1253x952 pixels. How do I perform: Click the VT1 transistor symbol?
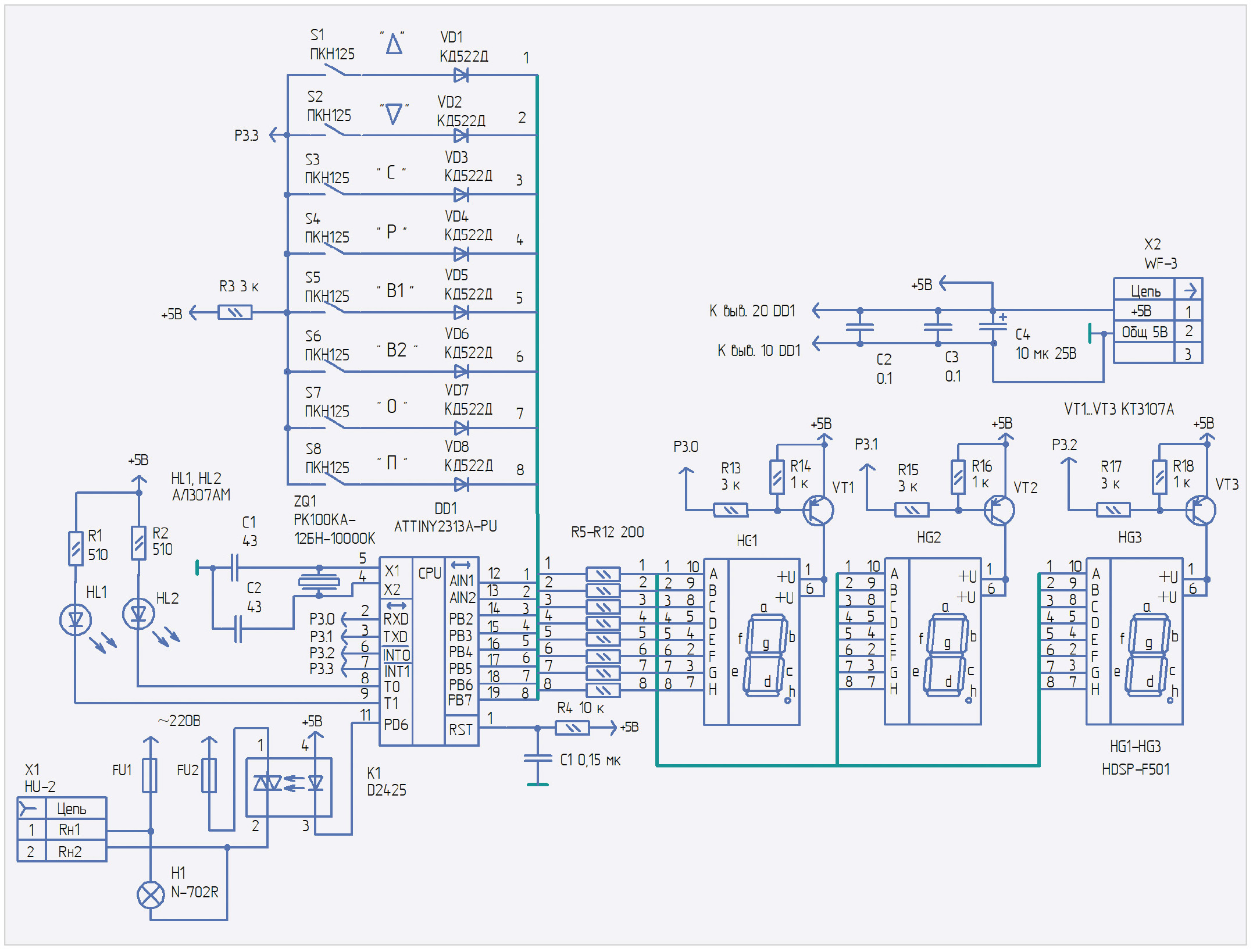pos(818,510)
